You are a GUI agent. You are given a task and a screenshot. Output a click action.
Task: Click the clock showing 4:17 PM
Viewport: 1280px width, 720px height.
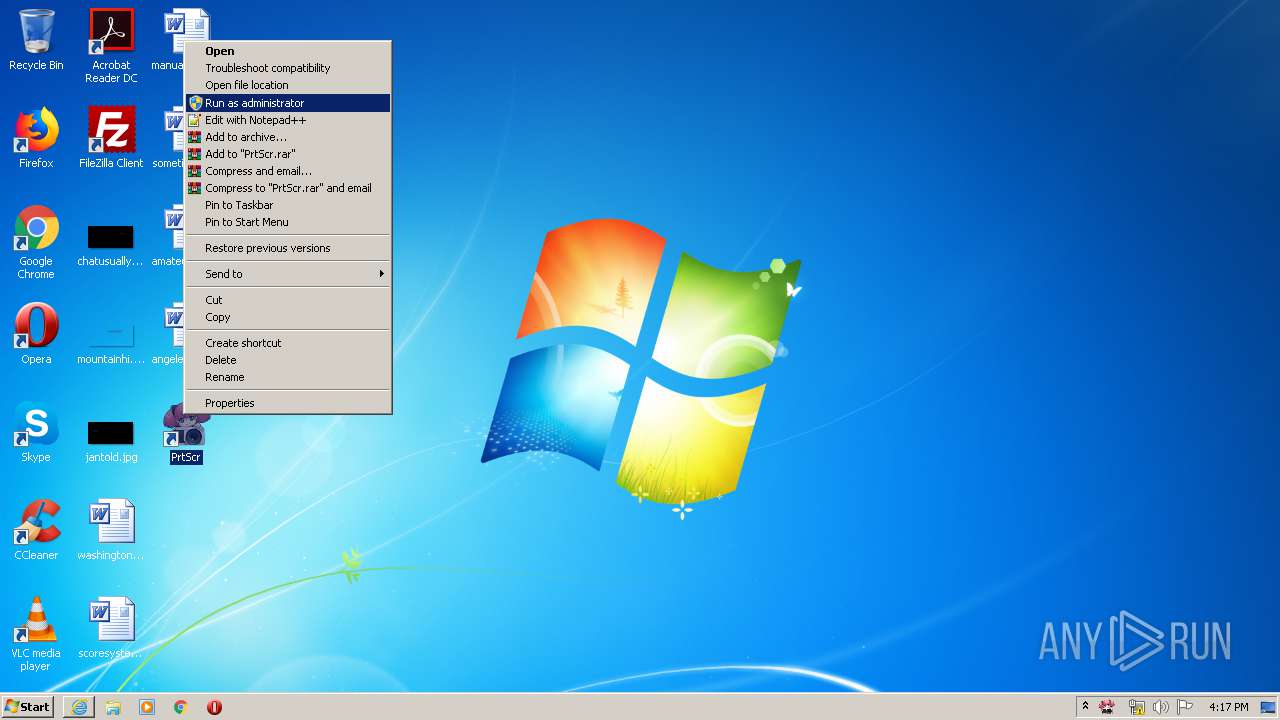pos(1228,707)
